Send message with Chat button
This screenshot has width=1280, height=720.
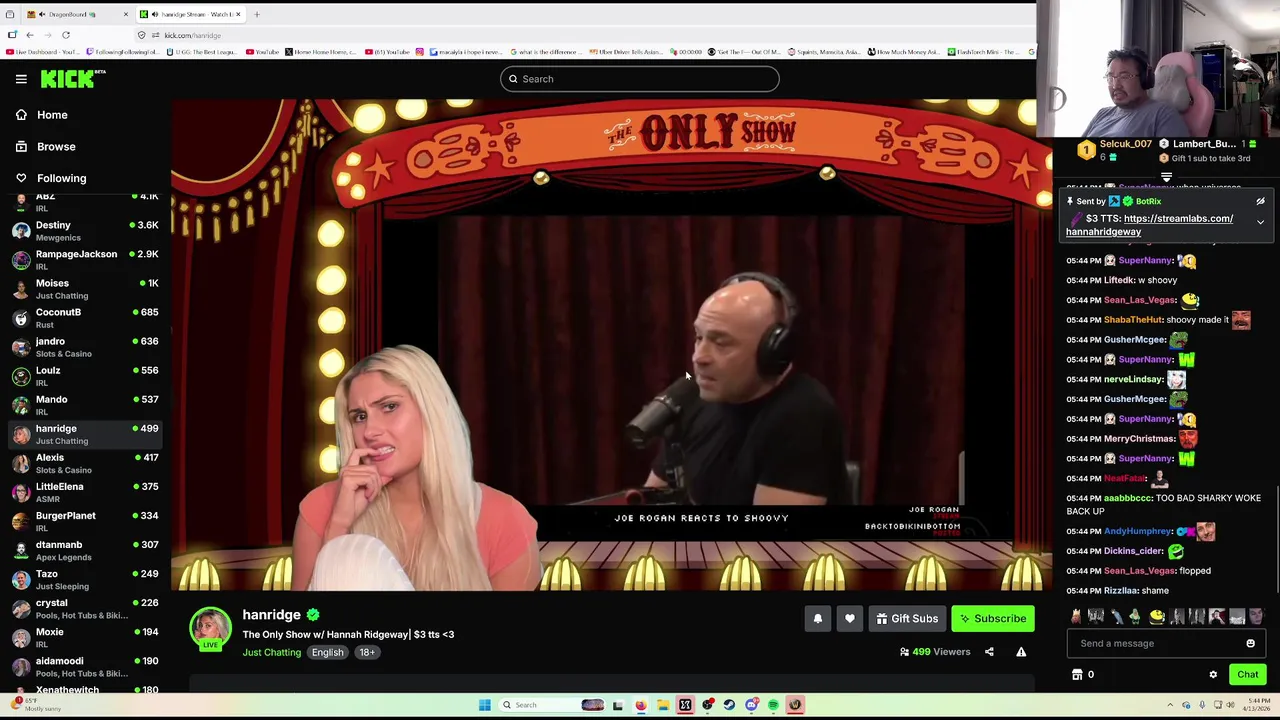point(1247,675)
